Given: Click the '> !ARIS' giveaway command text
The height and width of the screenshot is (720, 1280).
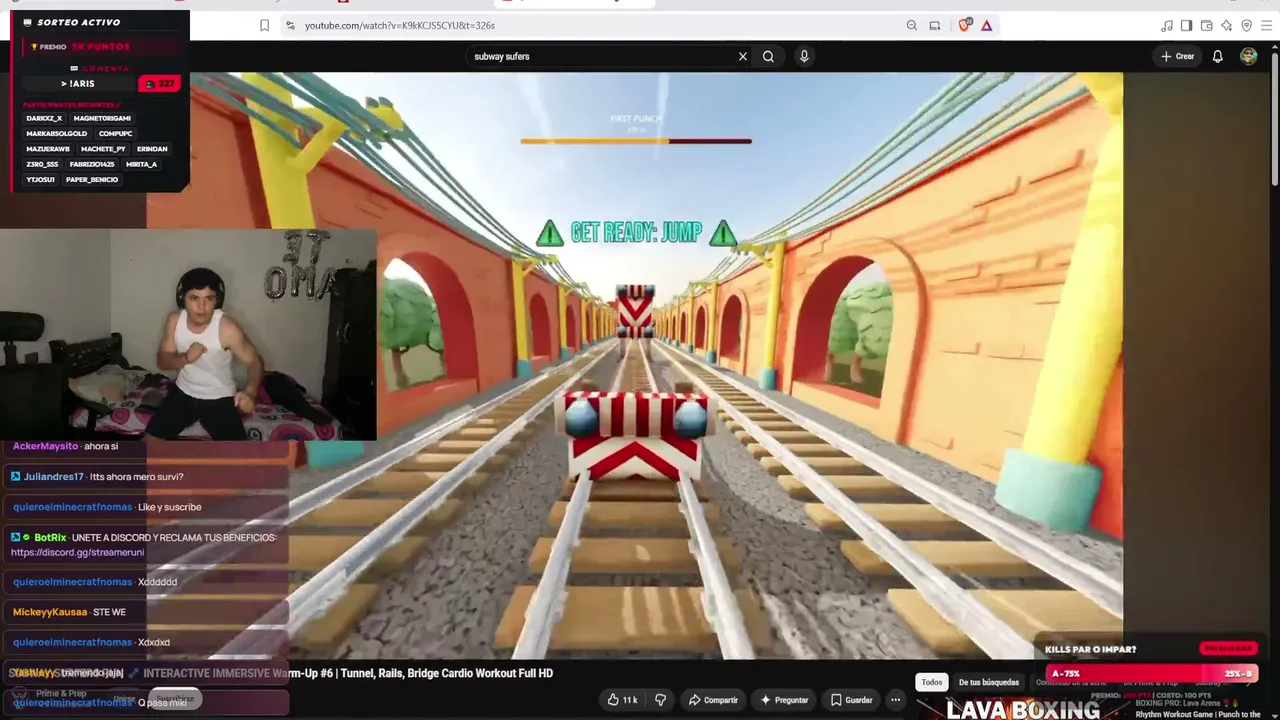Looking at the screenshot, I should click(78, 84).
